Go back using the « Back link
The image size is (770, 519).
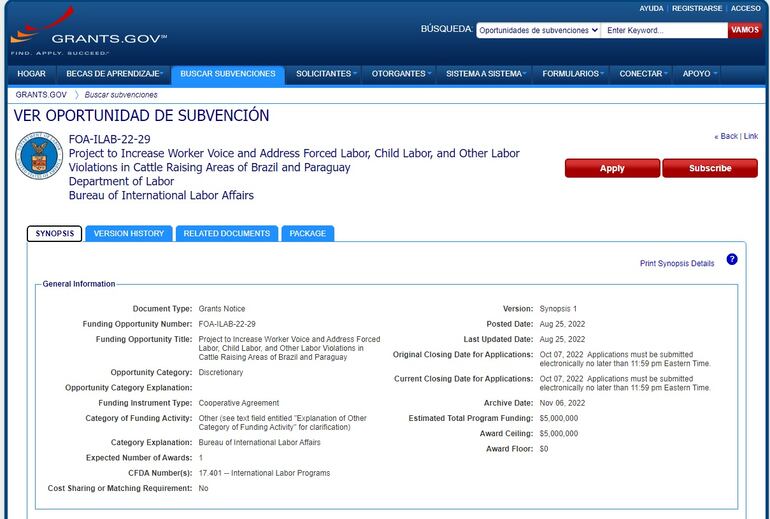[726, 136]
